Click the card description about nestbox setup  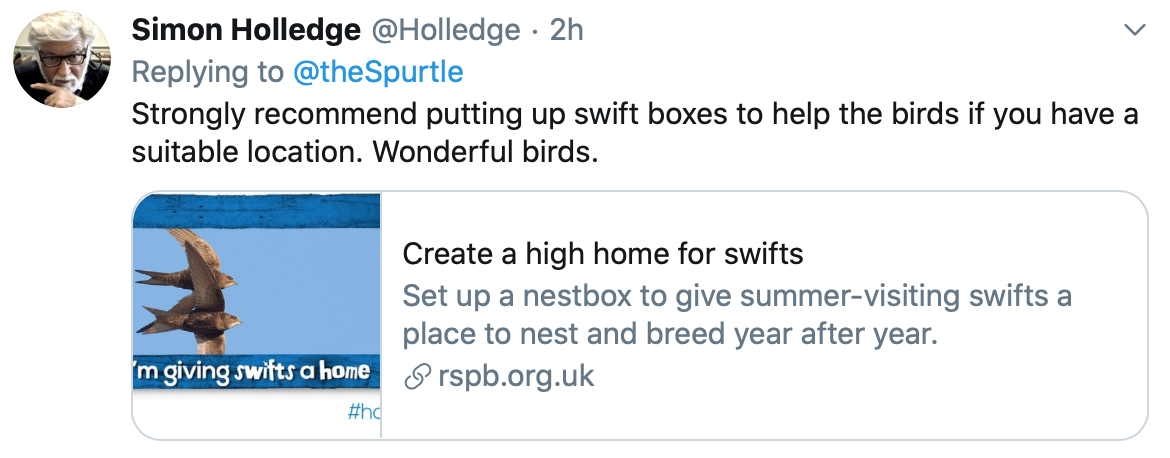pos(737,315)
